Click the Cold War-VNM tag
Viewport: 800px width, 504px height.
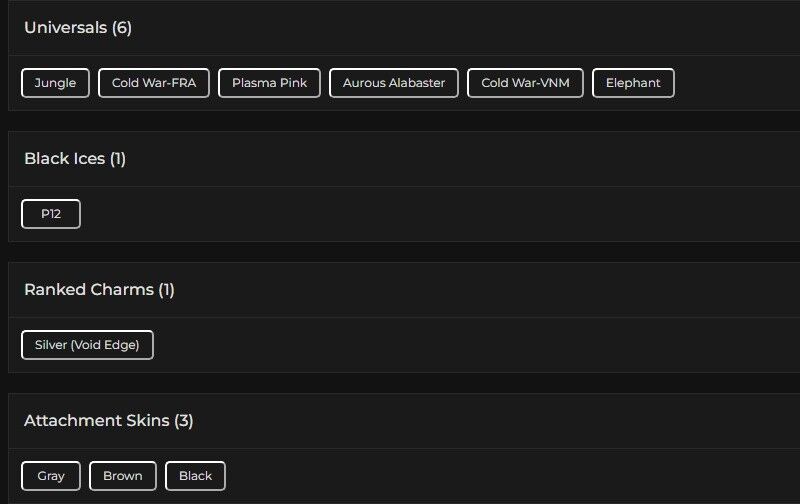(x=525, y=83)
